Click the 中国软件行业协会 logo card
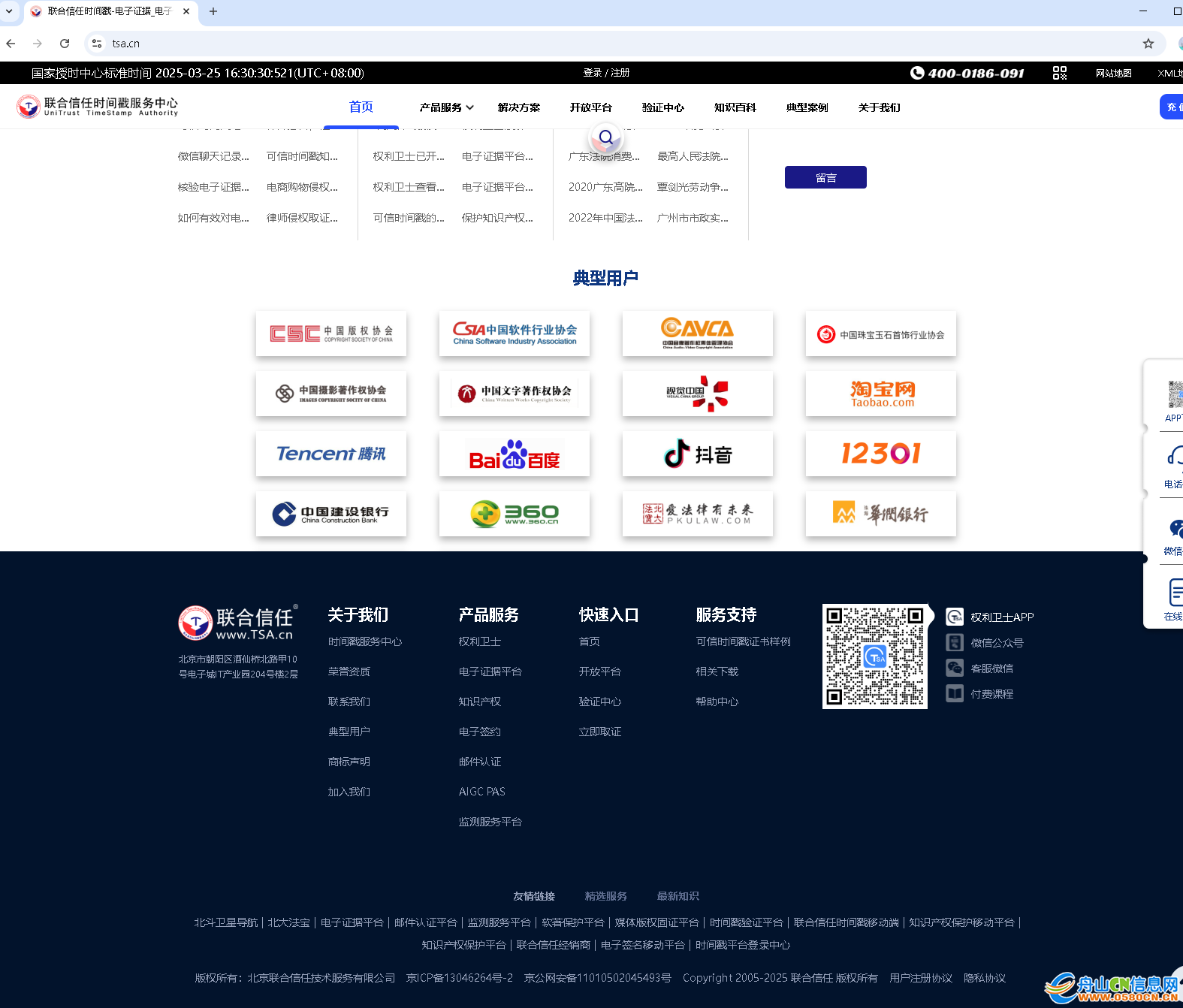Viewport: 1183px width, 1008px height. [x=515, y=333]
